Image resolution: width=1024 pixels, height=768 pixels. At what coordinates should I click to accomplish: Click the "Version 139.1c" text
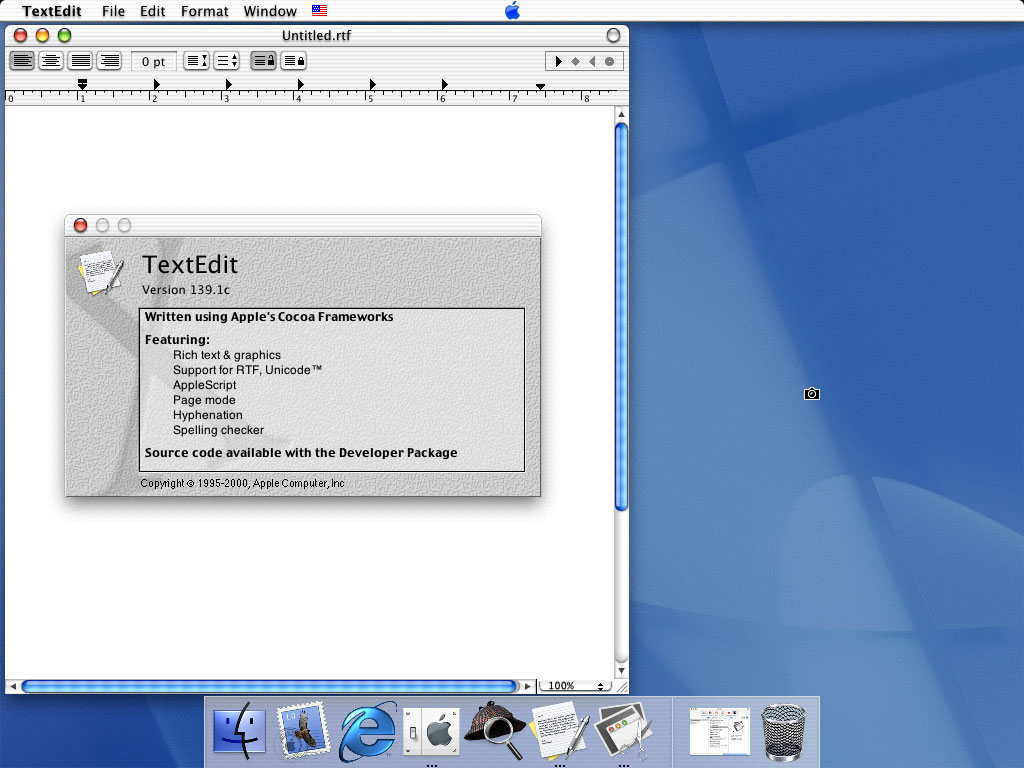click(185, 290)
